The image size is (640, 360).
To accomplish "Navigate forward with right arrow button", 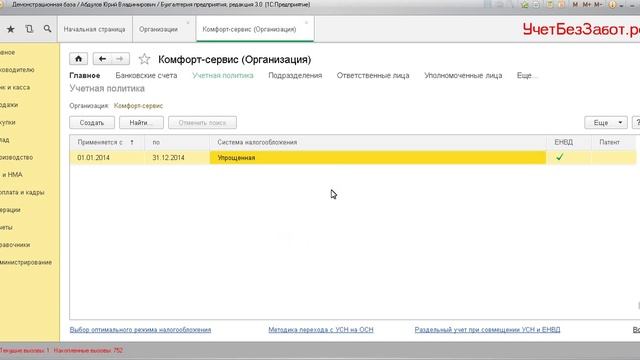I will [x=120, y=59].
